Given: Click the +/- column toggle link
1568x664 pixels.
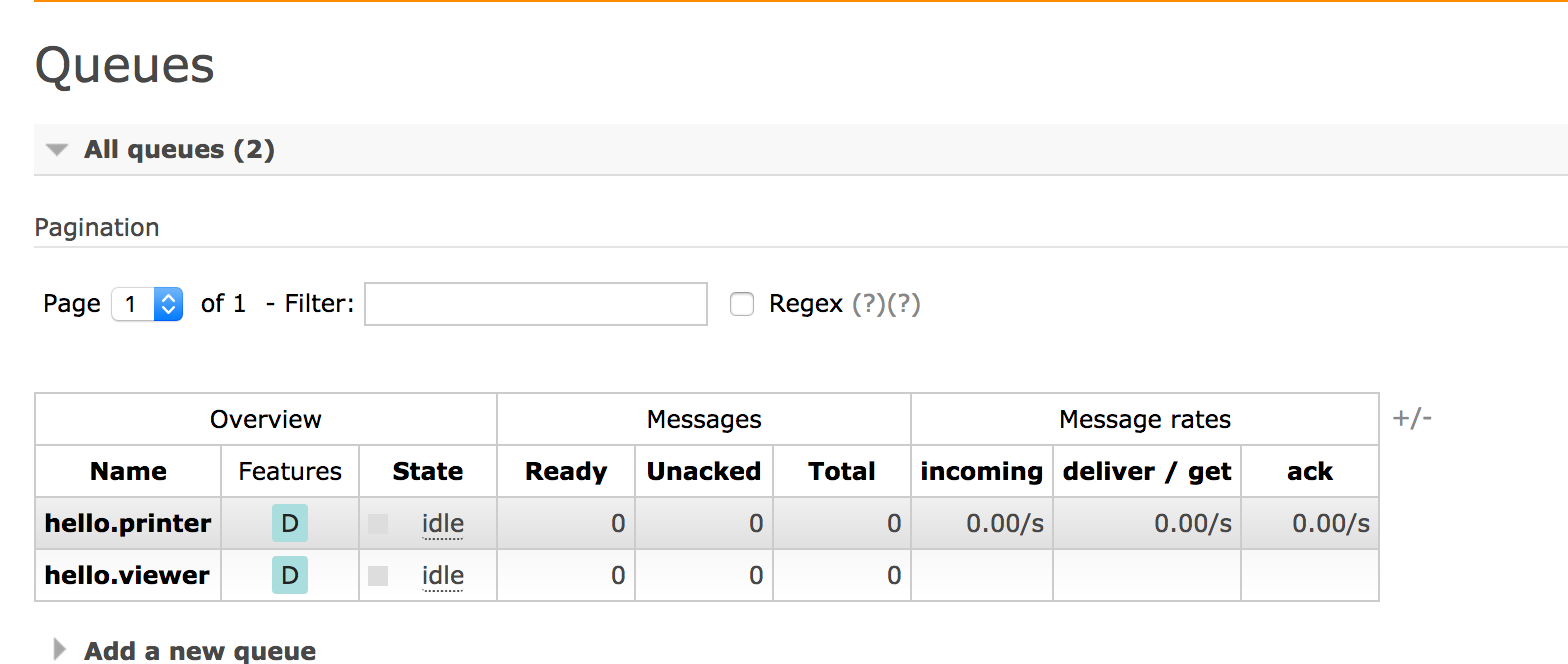Looking at the screenshot, I should coord(1412,418).
